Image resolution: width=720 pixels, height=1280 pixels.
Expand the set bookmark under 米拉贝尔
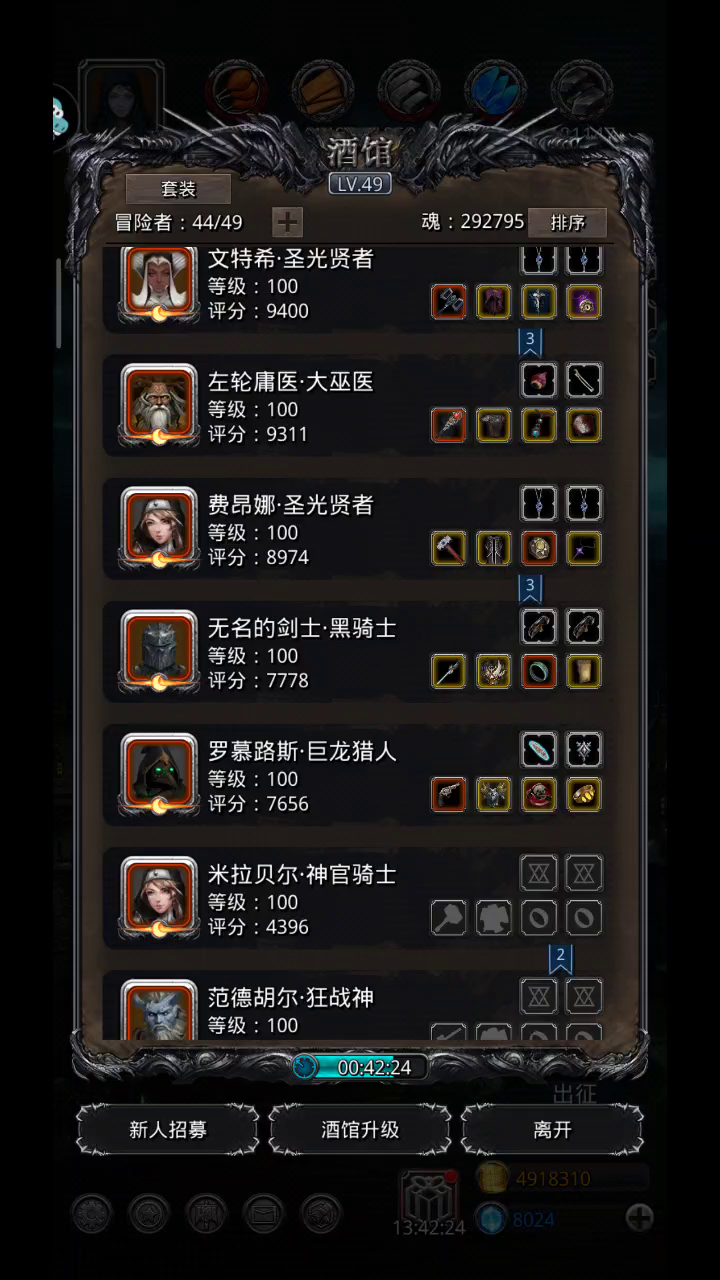(x=560, y=956)
